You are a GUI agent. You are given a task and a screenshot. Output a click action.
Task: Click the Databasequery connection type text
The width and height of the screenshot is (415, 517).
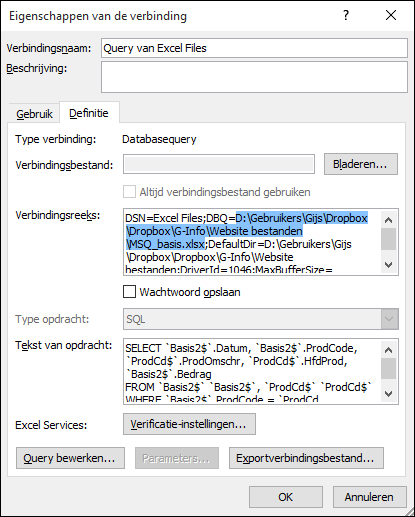(x=159, y=139)
